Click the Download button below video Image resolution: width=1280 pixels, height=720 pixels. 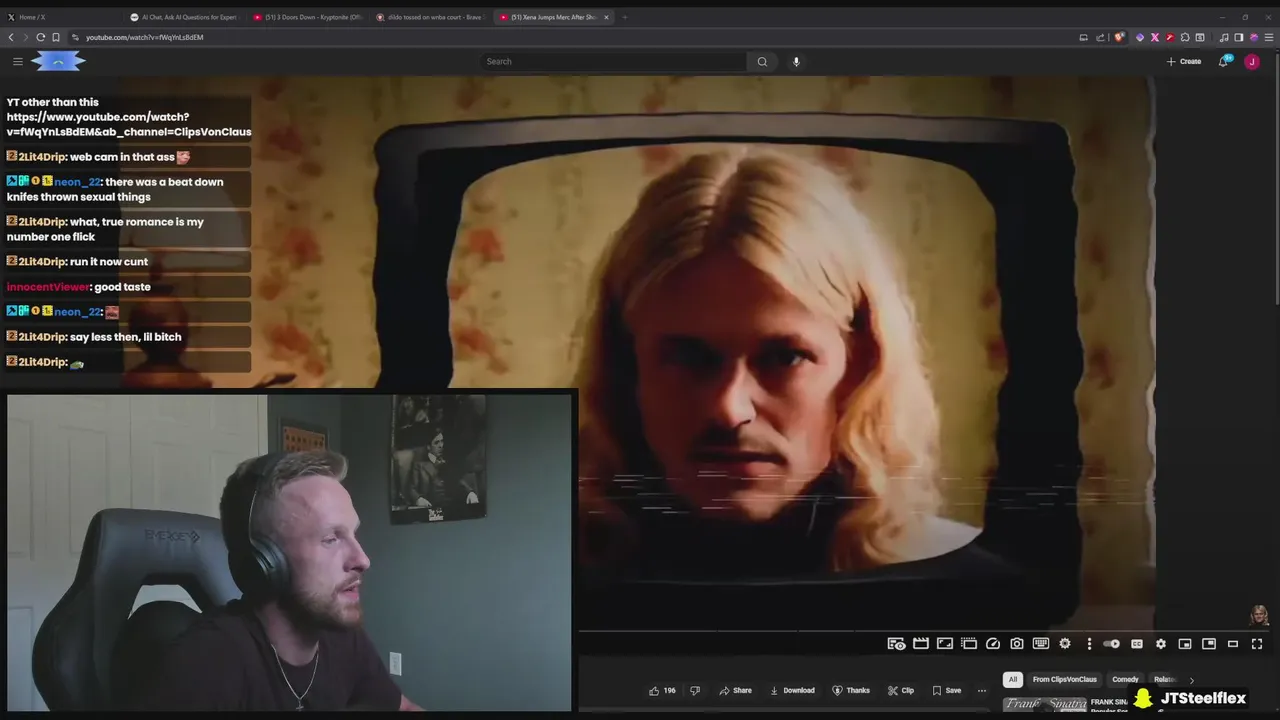(792, 690)
